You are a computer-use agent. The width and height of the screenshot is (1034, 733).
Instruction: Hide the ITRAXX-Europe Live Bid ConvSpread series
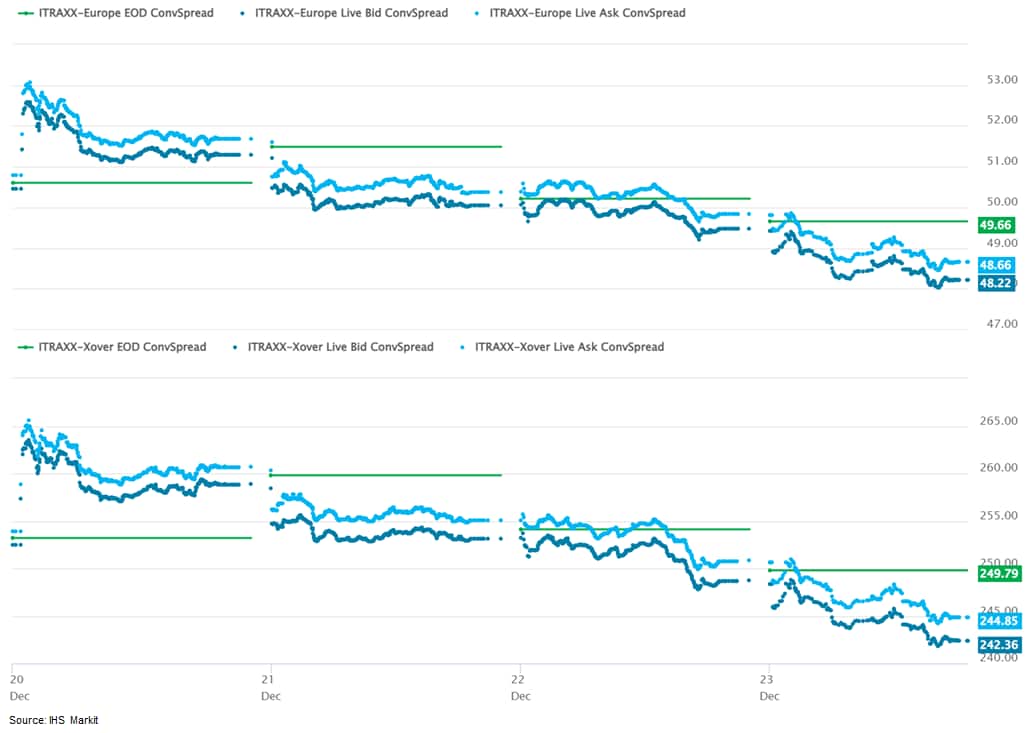click(342, 13)
